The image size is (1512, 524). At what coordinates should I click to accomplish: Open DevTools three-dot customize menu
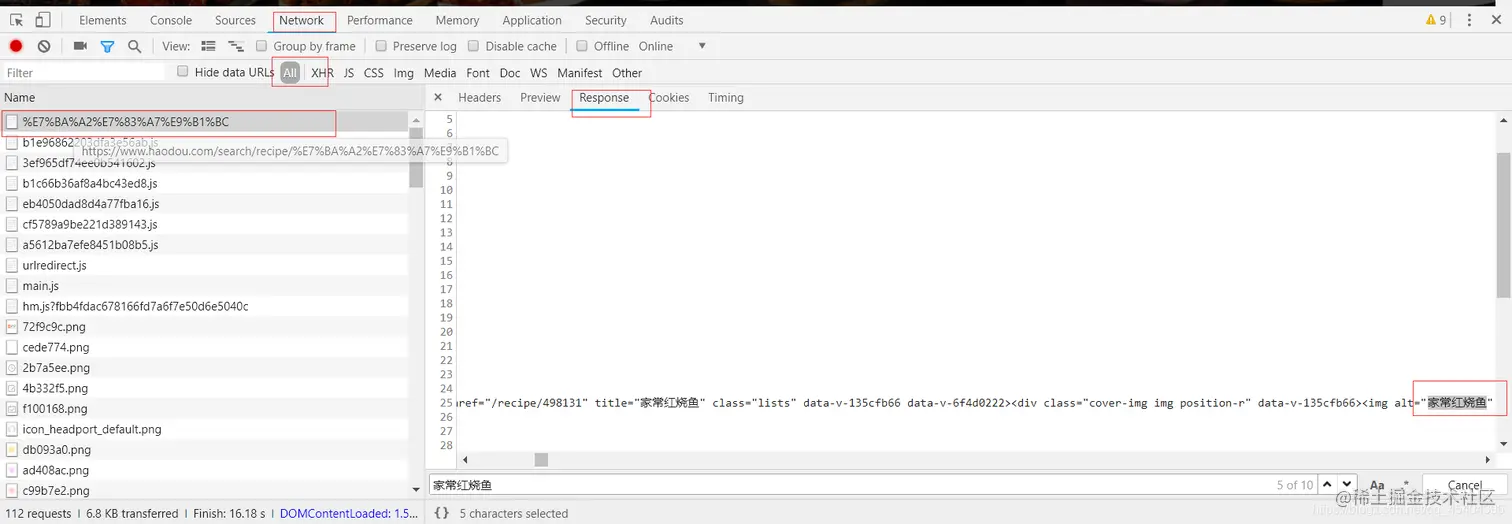point(1469,20)
